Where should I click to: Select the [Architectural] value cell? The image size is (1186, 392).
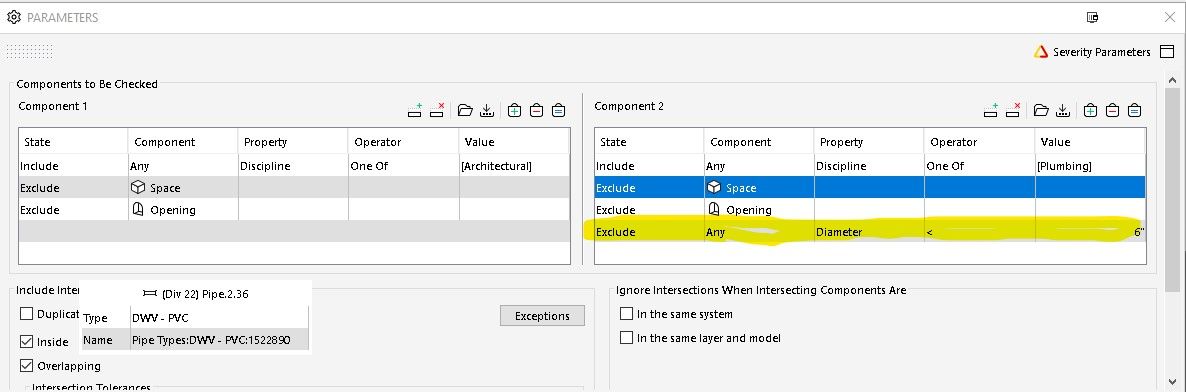[514, 166]
